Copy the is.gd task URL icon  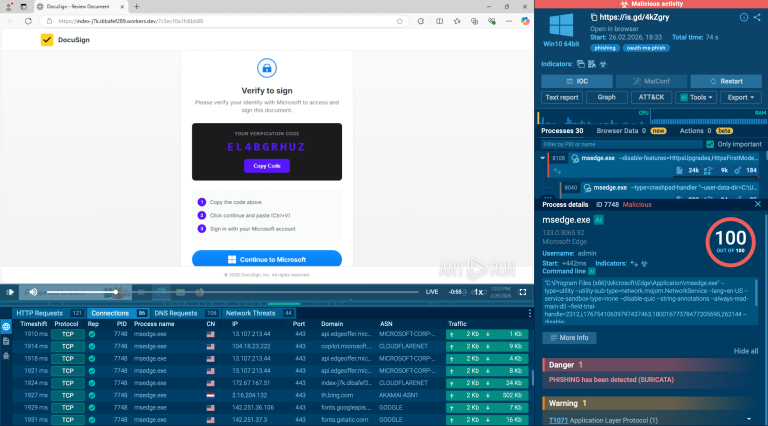(594, 17)
